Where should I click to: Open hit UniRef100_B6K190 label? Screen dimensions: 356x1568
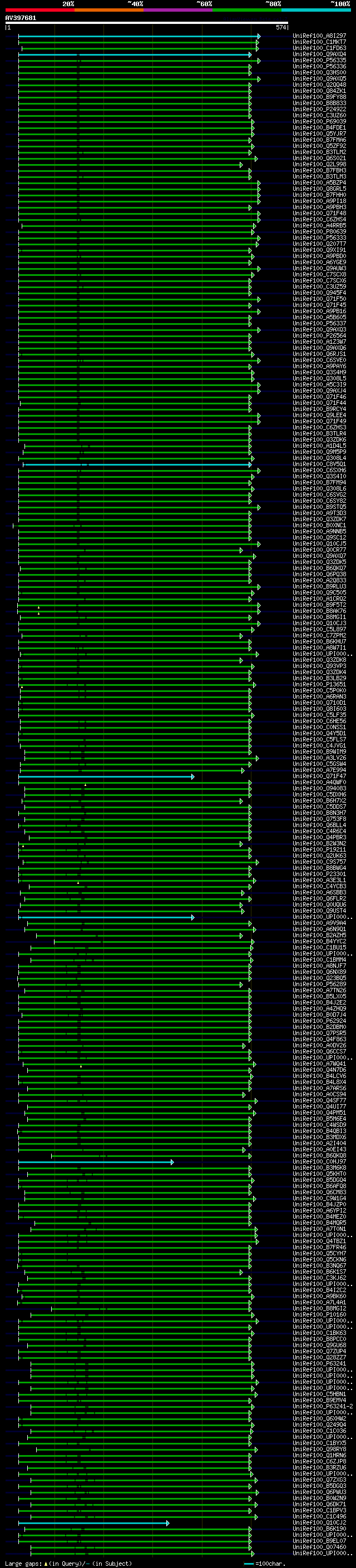pyautogui.click(x=319, y=1529)
